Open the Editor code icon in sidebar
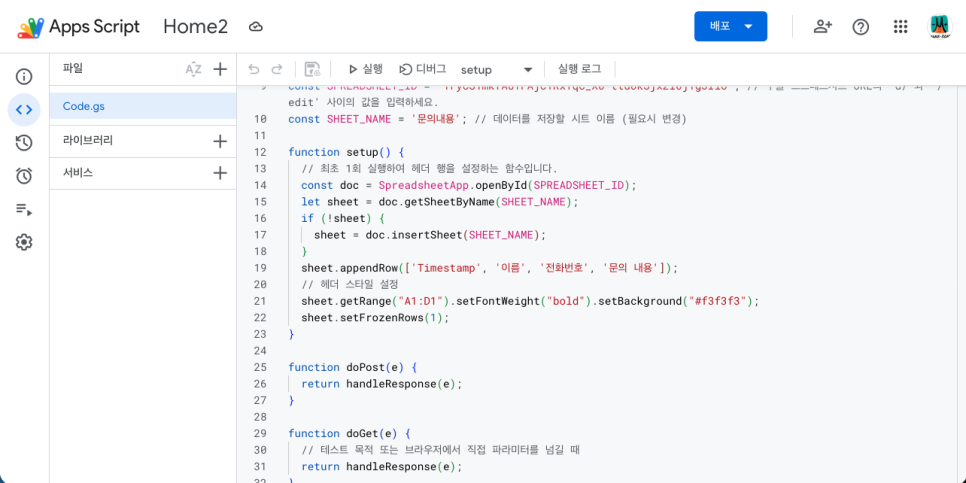The height and width of the screenshot is (483, 966). pos(24,110)
